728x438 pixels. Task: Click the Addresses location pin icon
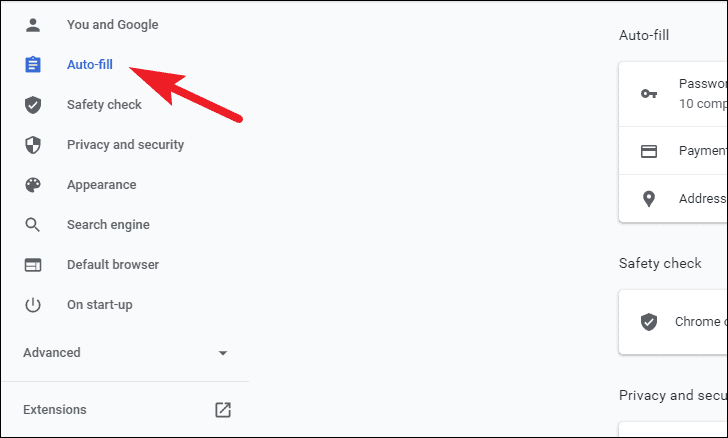point(649,199)
